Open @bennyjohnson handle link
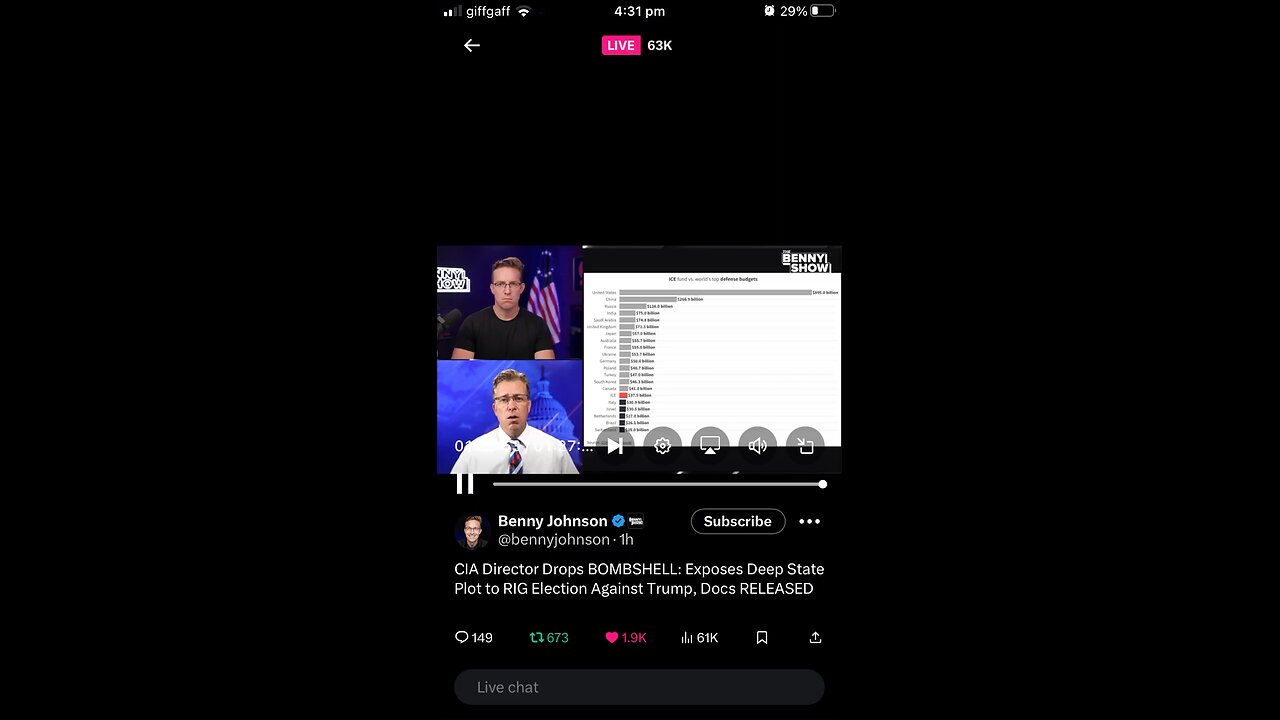The height and width of the screenshot is (720, 1280). point(554,539)
